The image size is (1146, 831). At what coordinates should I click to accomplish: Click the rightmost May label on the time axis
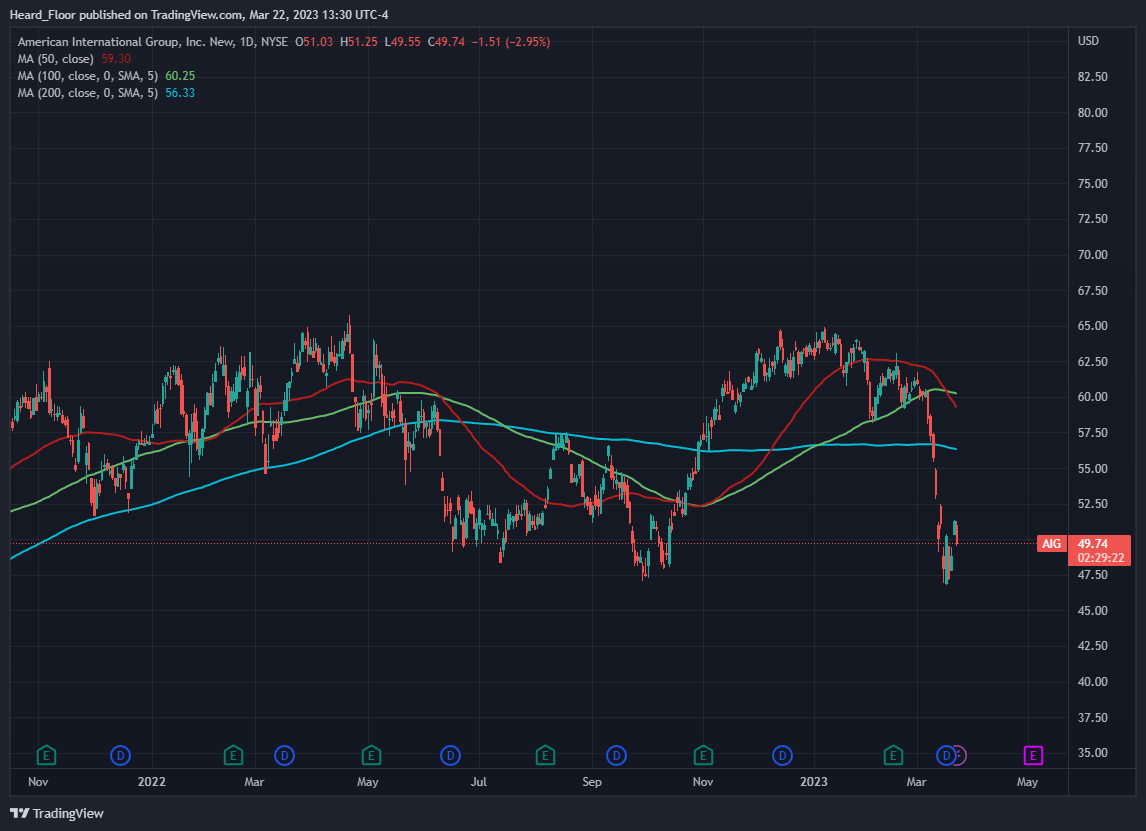[1027, 781]
